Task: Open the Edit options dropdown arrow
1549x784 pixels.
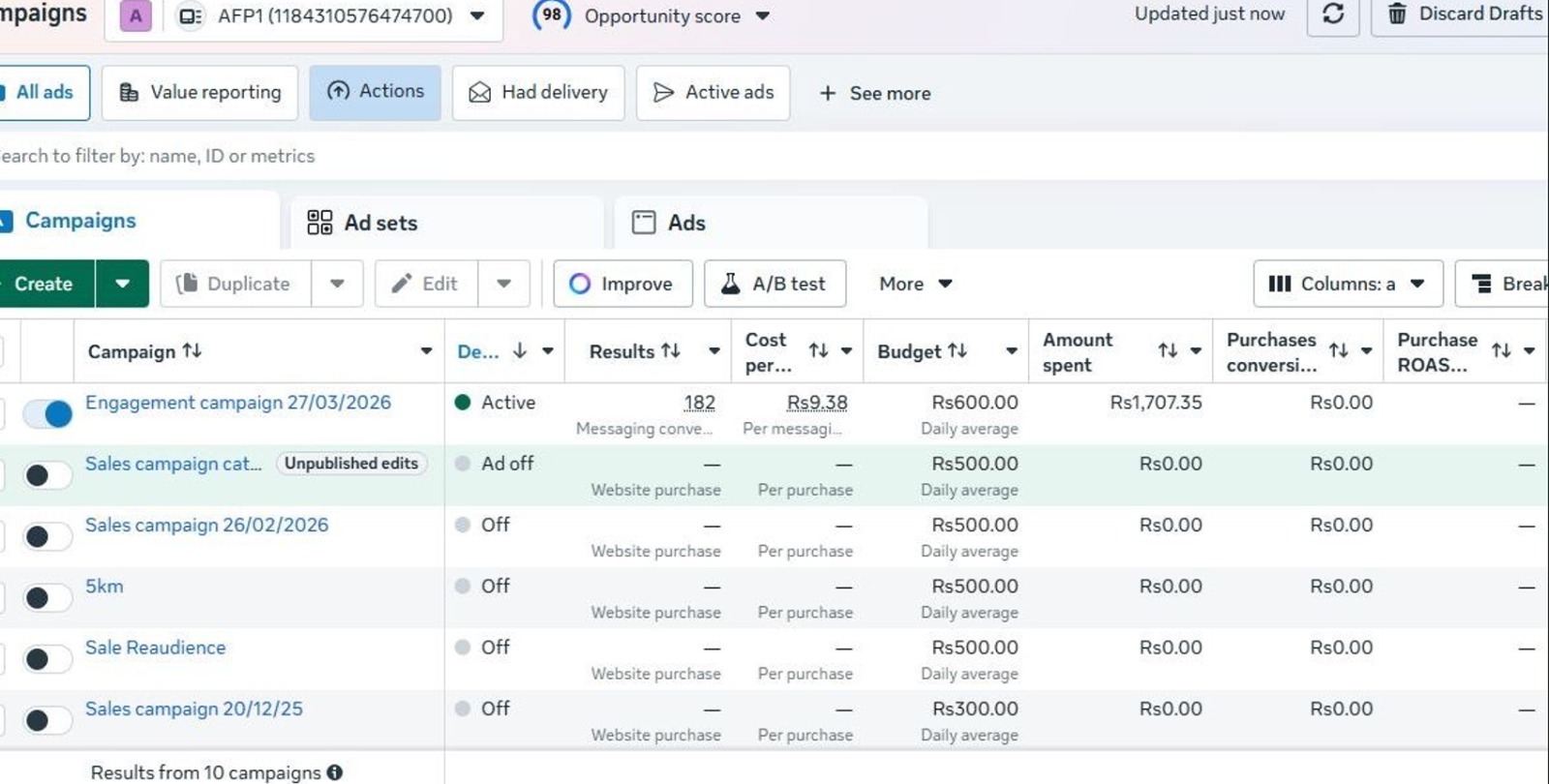Action: tap(503, 284)
